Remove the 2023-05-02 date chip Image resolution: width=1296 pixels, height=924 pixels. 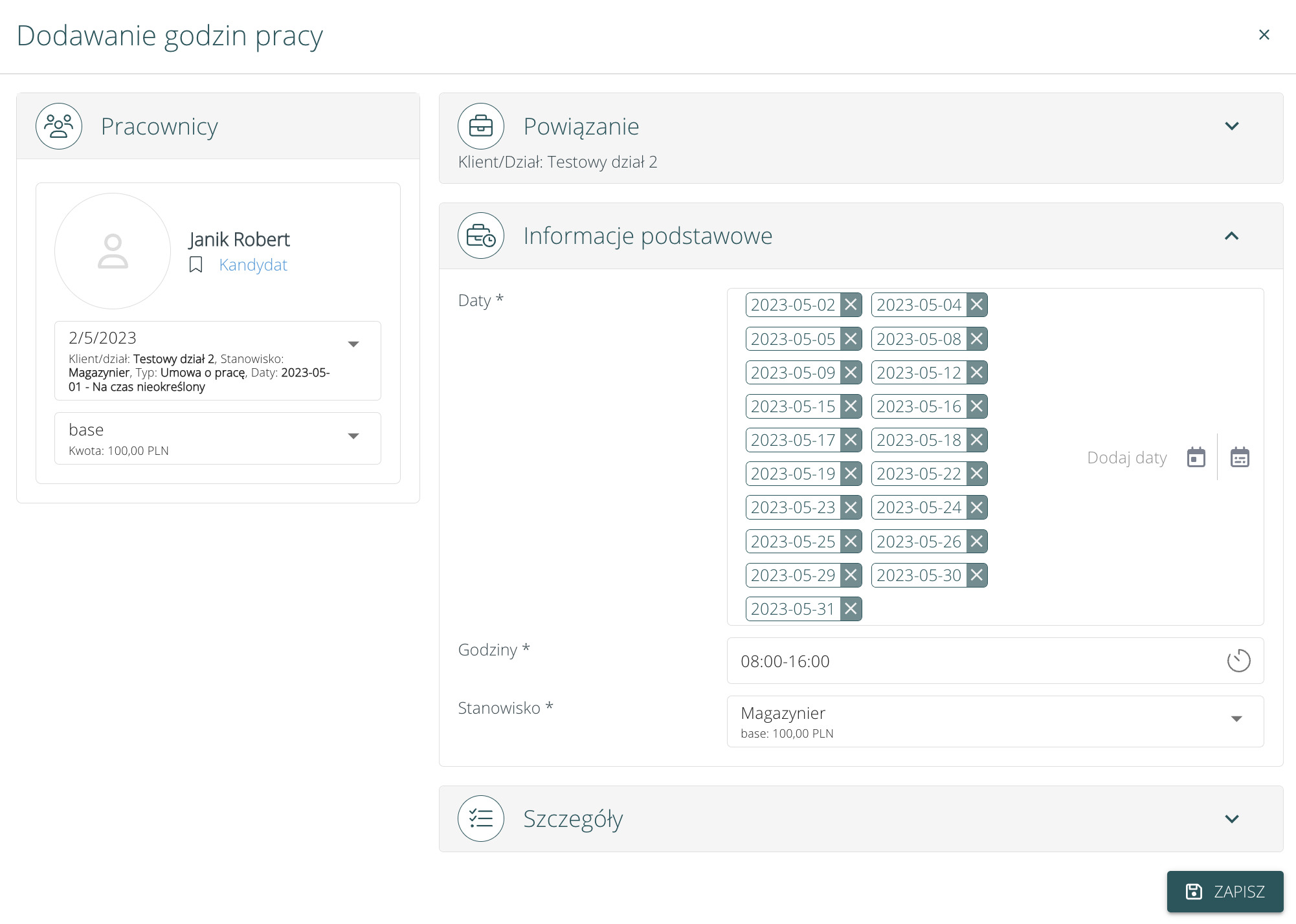[x=851, y=305]
